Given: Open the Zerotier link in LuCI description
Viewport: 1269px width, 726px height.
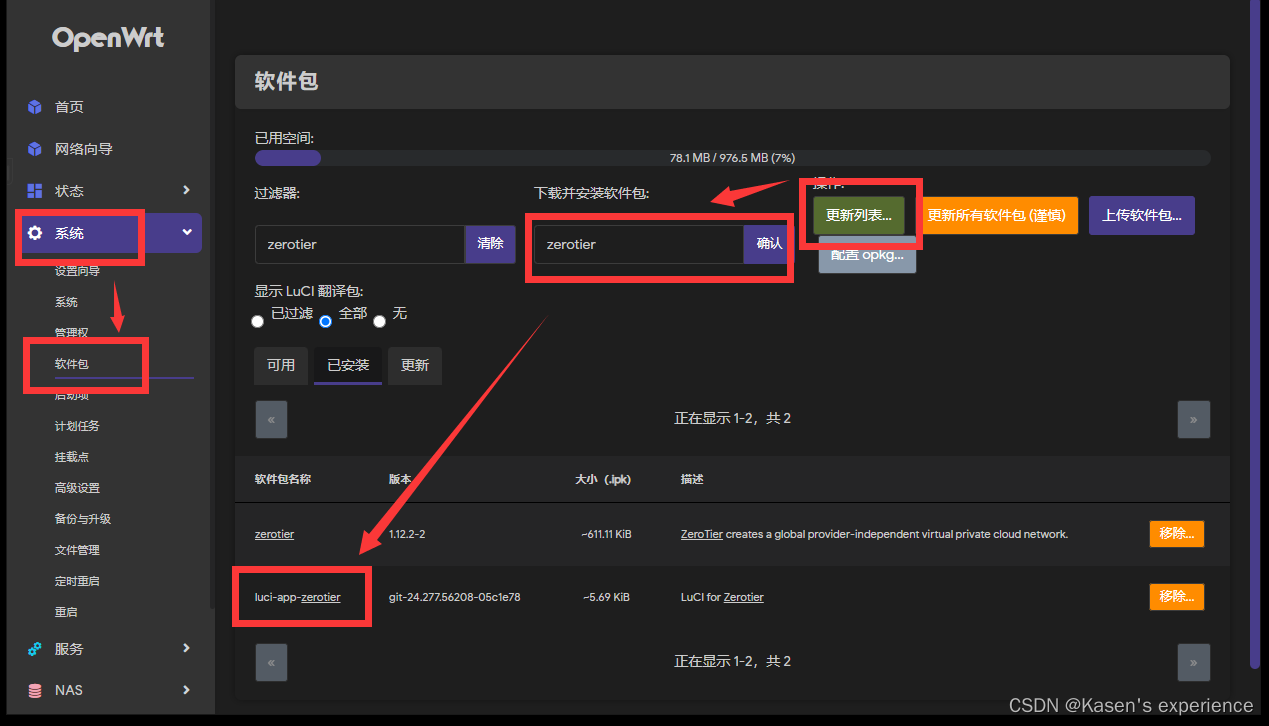Looking at the screenshot, I should pos(743,597).
